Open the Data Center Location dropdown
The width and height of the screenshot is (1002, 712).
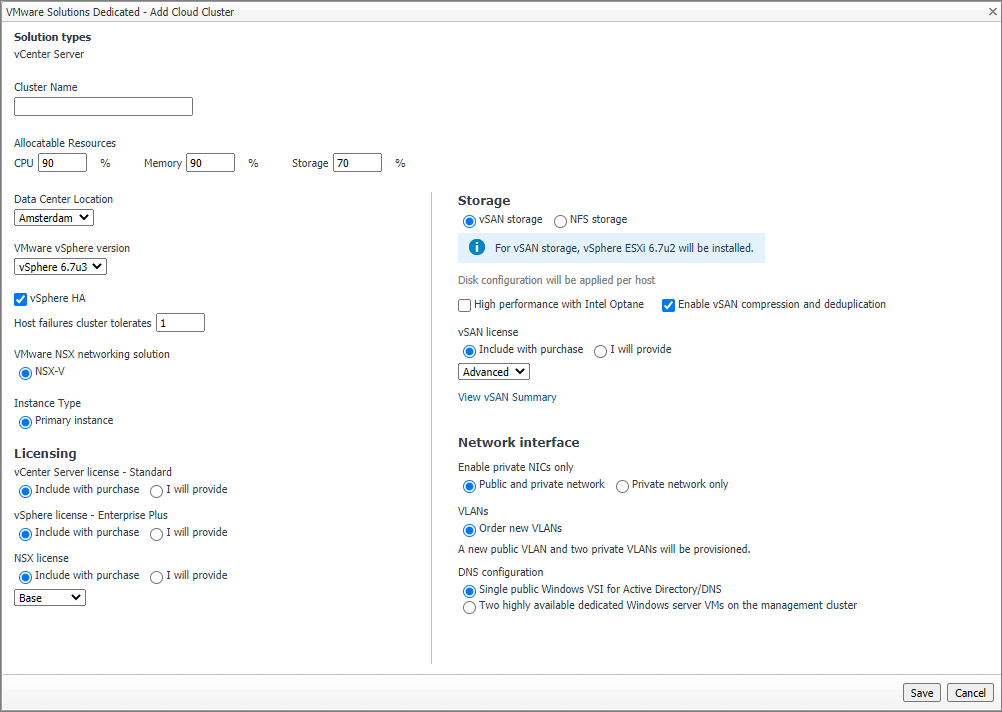(x=54, y=217)
